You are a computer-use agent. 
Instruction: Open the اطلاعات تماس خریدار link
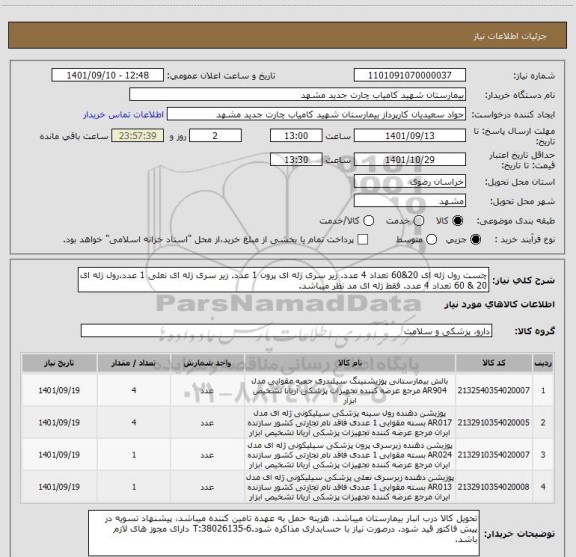[x=123, y=115]
